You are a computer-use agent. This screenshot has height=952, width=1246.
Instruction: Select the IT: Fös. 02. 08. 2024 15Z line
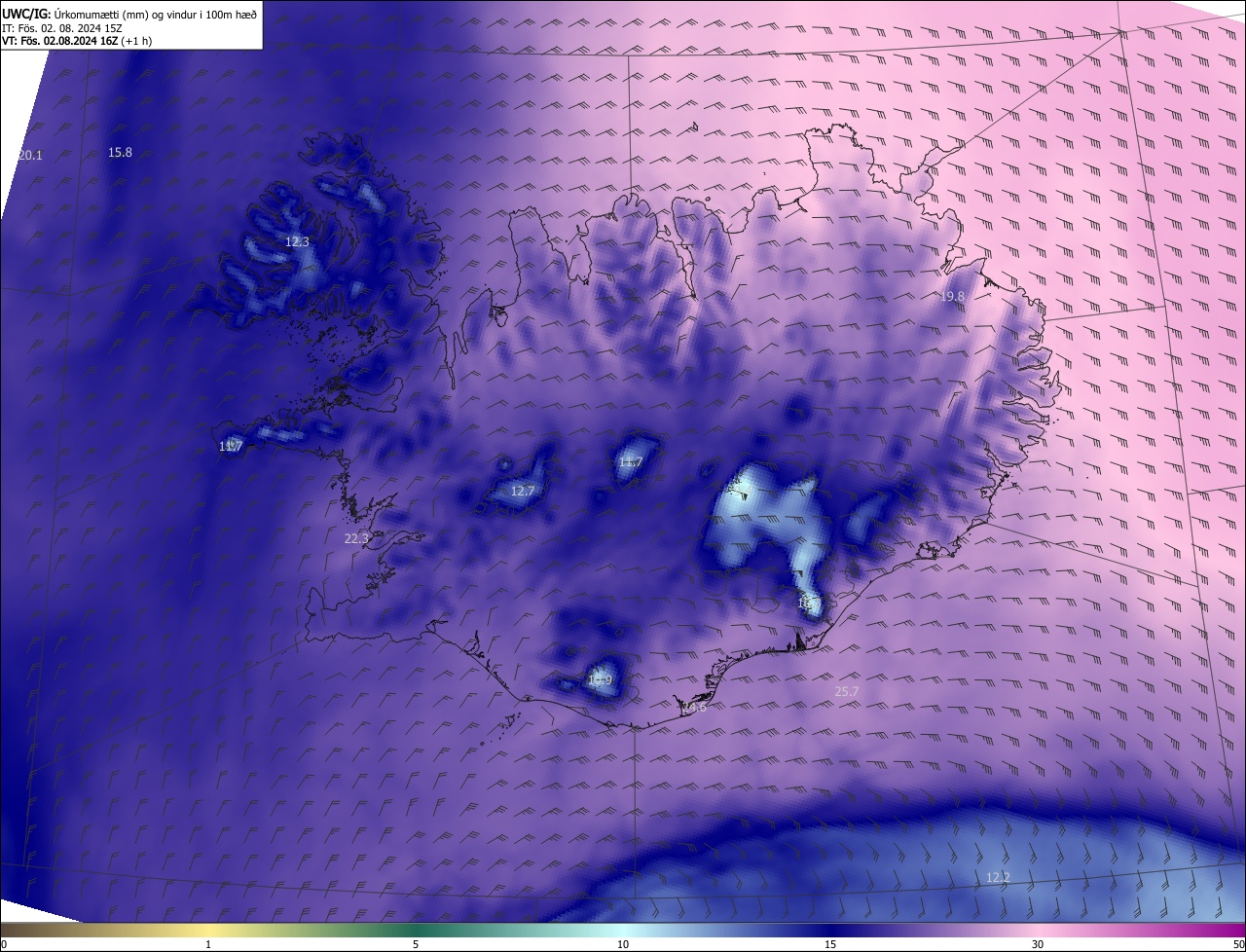61,28
